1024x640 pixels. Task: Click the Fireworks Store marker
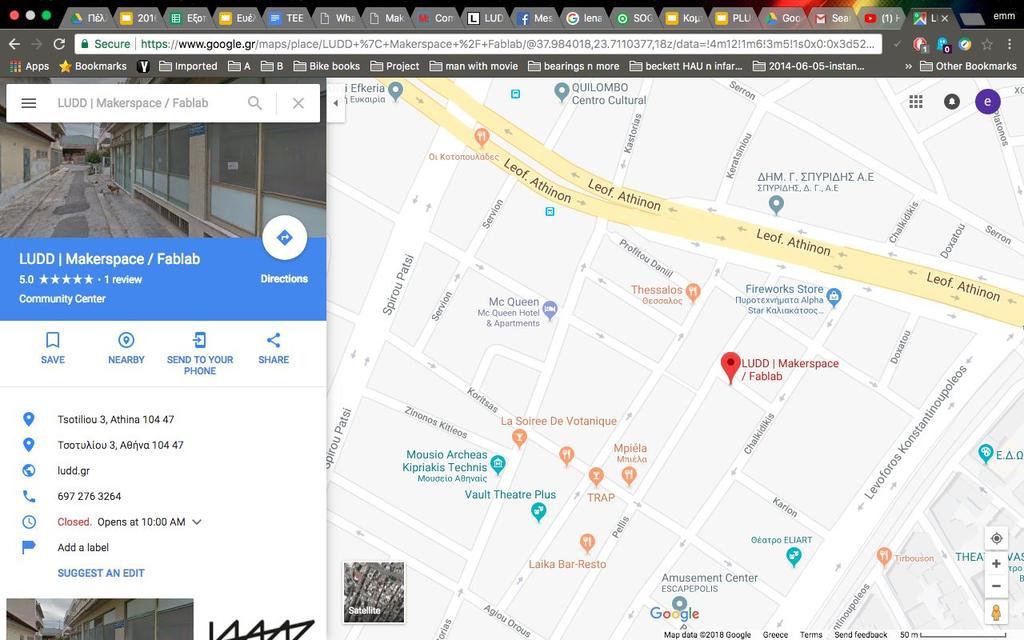point(833,296)
